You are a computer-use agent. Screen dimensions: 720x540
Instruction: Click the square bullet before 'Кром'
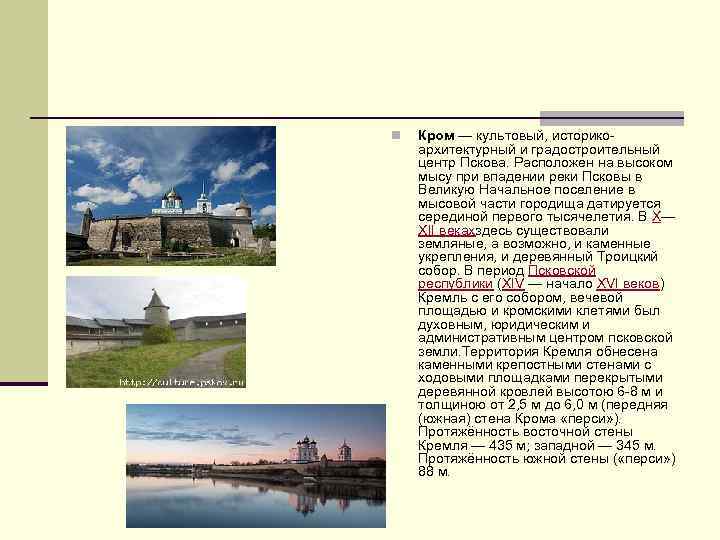396,135
